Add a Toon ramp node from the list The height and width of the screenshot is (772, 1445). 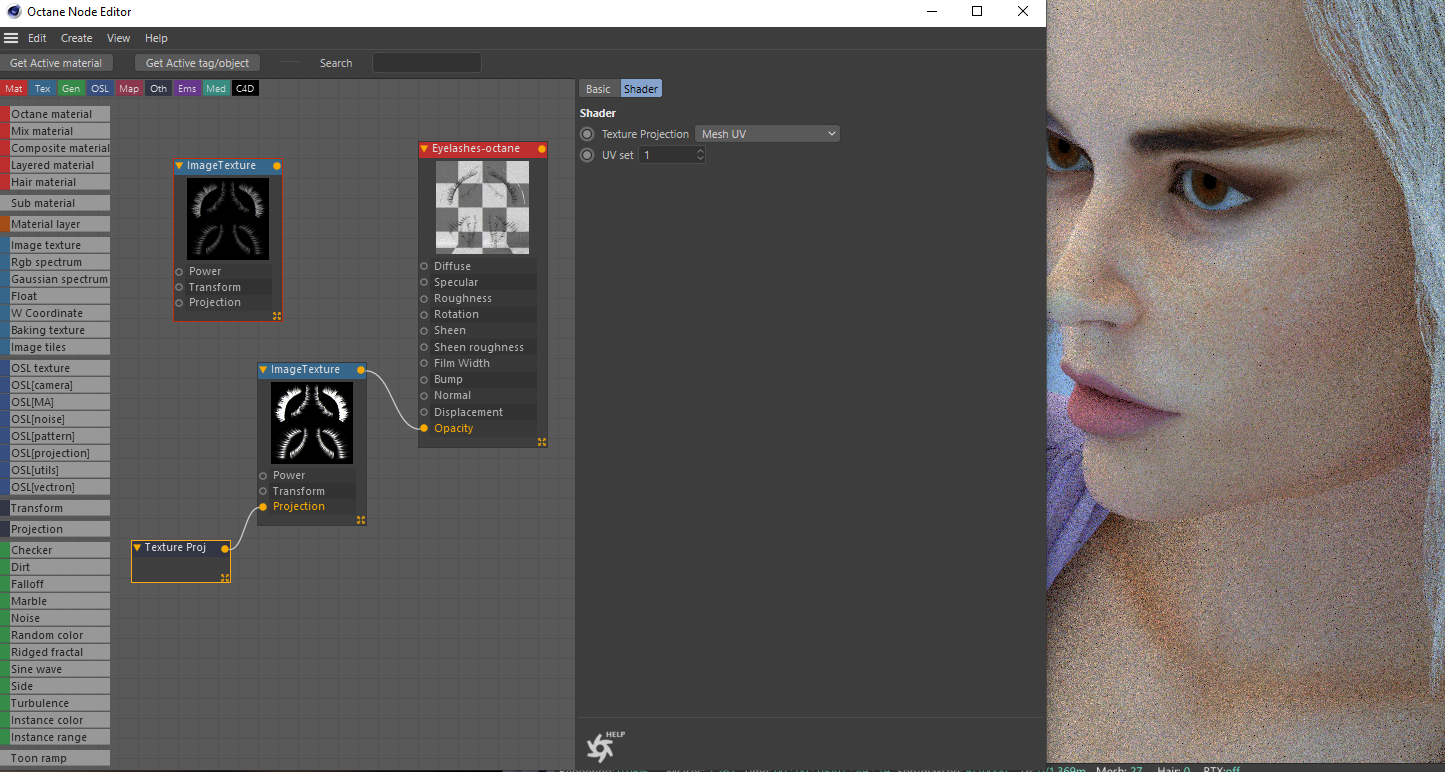[x=55, y=758]
